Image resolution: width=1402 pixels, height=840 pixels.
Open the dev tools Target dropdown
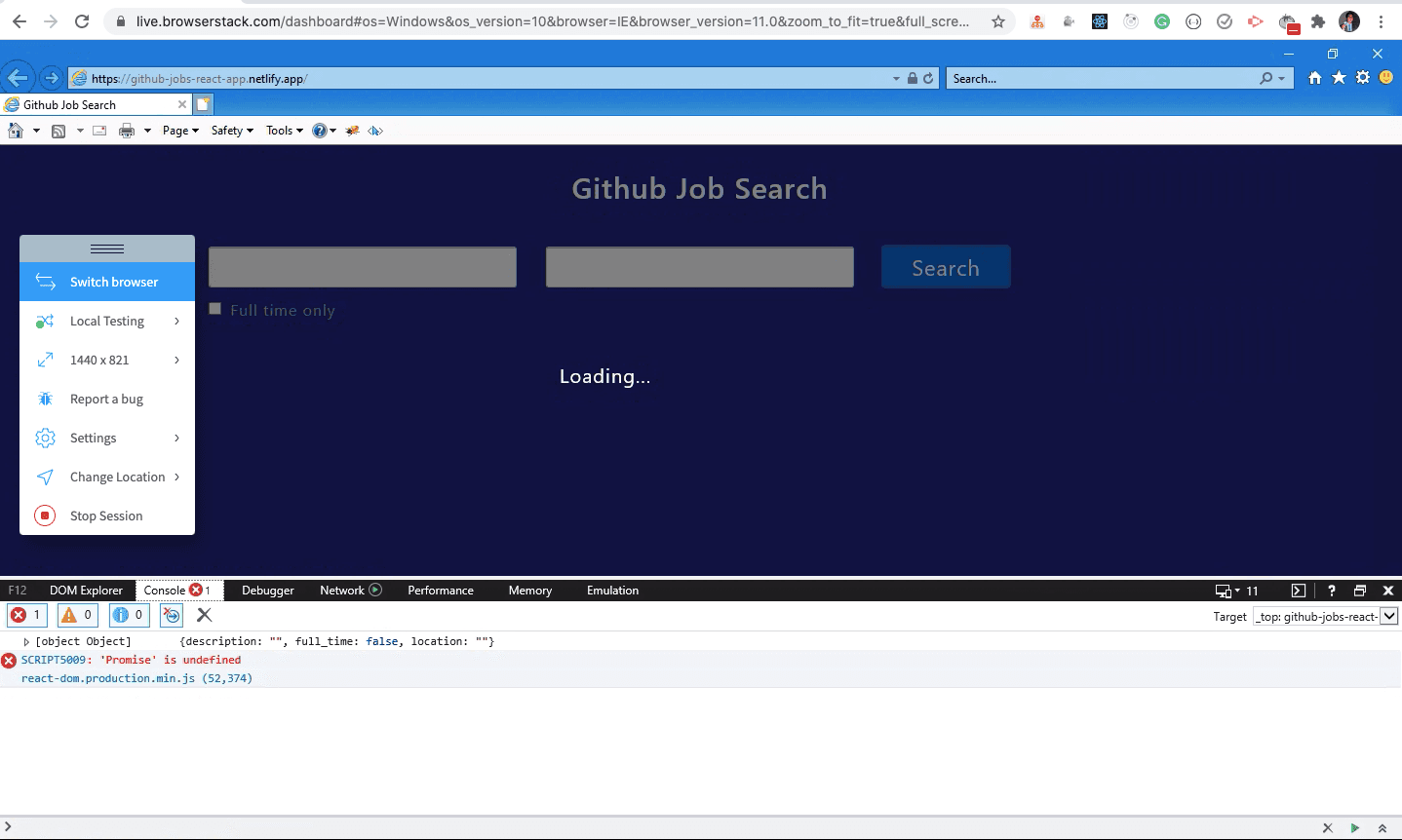pyautogui.click(x=1391, y=616)
